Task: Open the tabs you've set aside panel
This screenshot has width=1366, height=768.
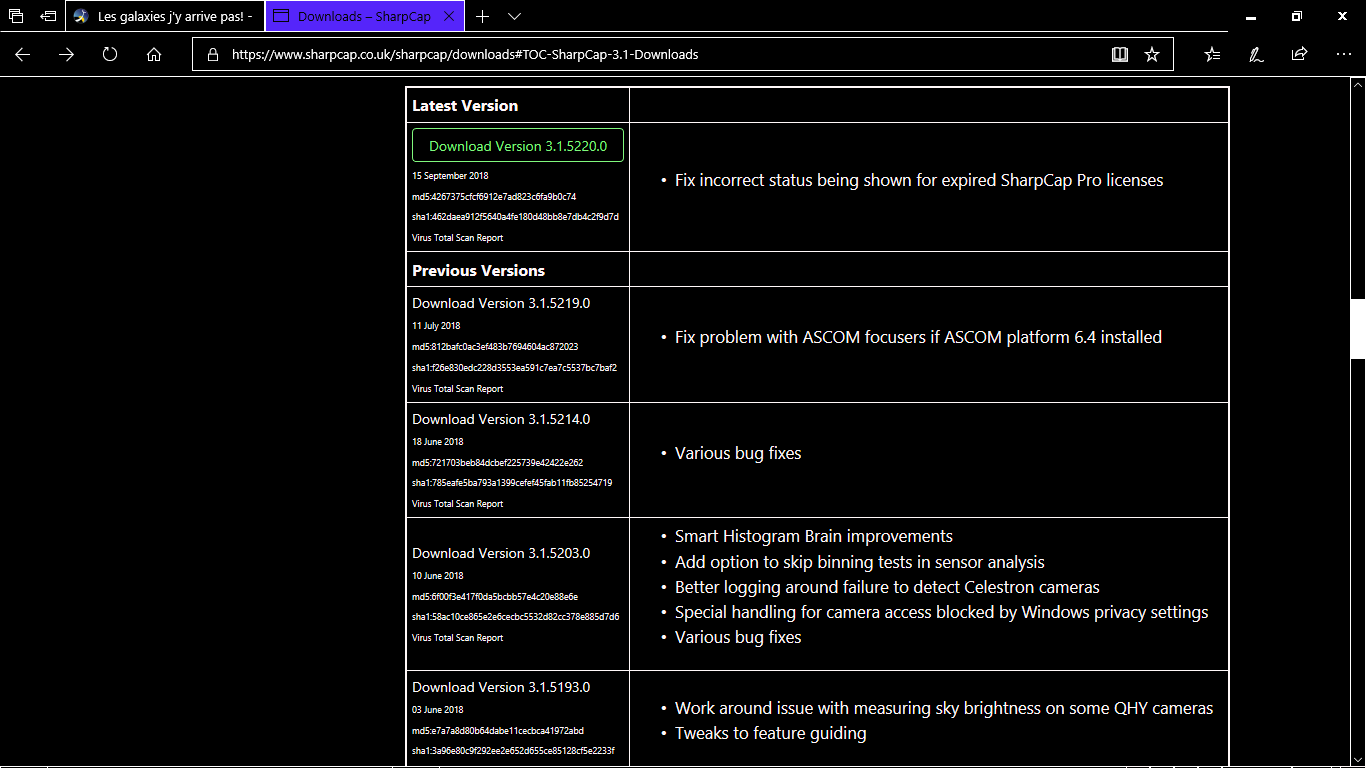Action: (16, 16)
